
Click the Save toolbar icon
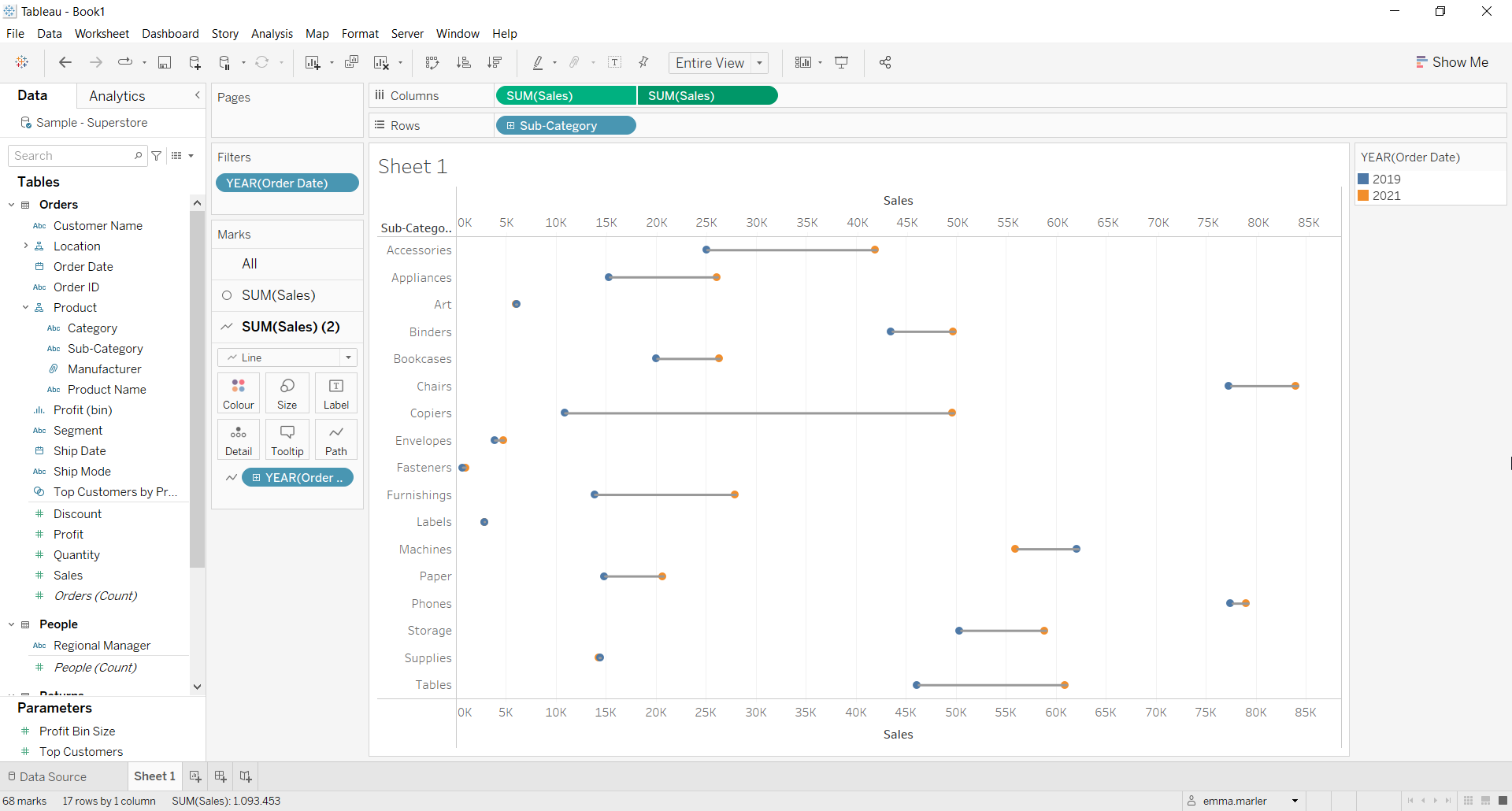[165, 63]
